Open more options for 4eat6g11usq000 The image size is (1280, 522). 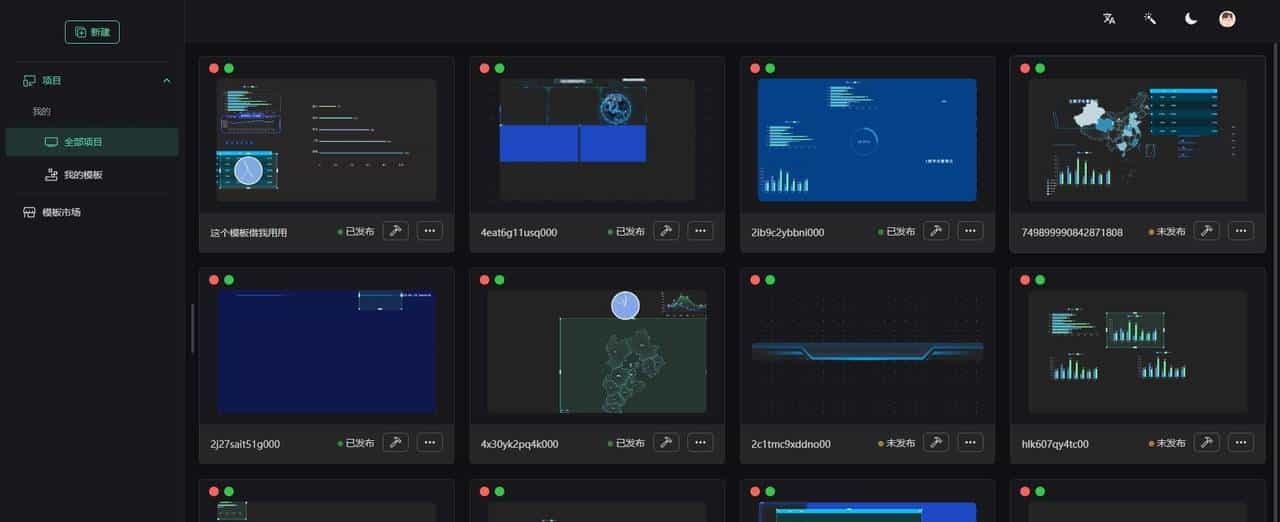pos(700,231)
